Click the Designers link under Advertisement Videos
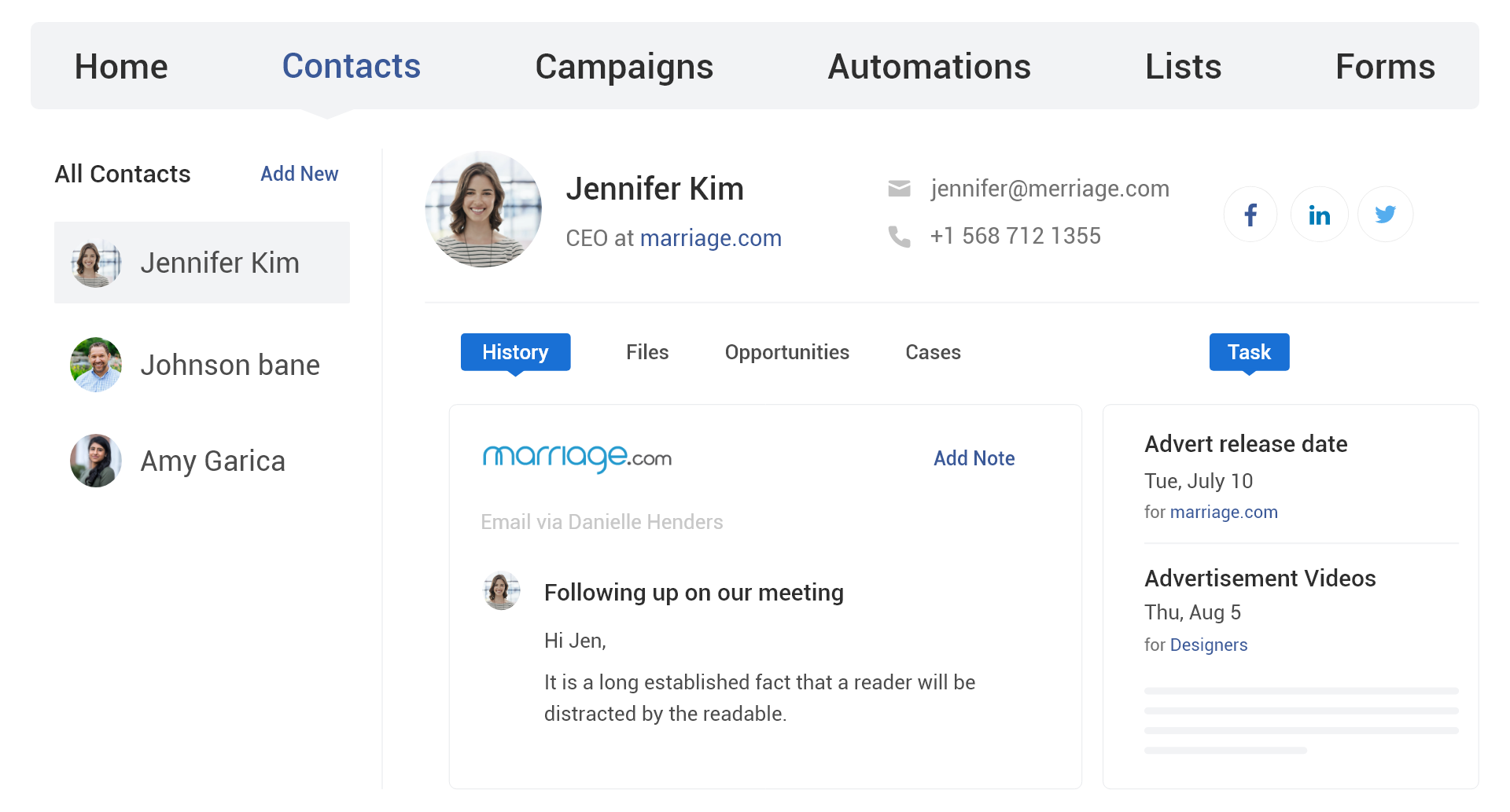This screenshot has height=812, width=1510. 1209,645
